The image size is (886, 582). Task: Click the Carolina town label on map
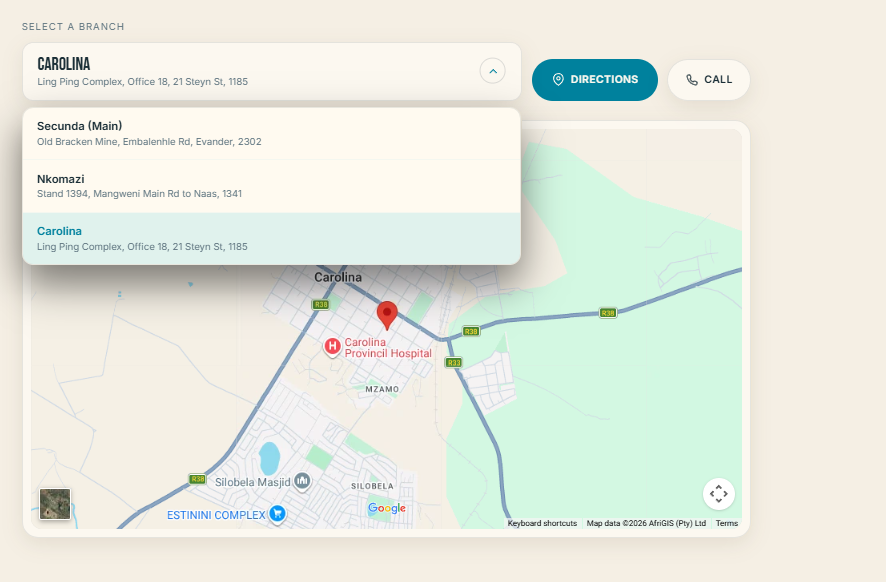pyautogui.click(x=338, y=277)
